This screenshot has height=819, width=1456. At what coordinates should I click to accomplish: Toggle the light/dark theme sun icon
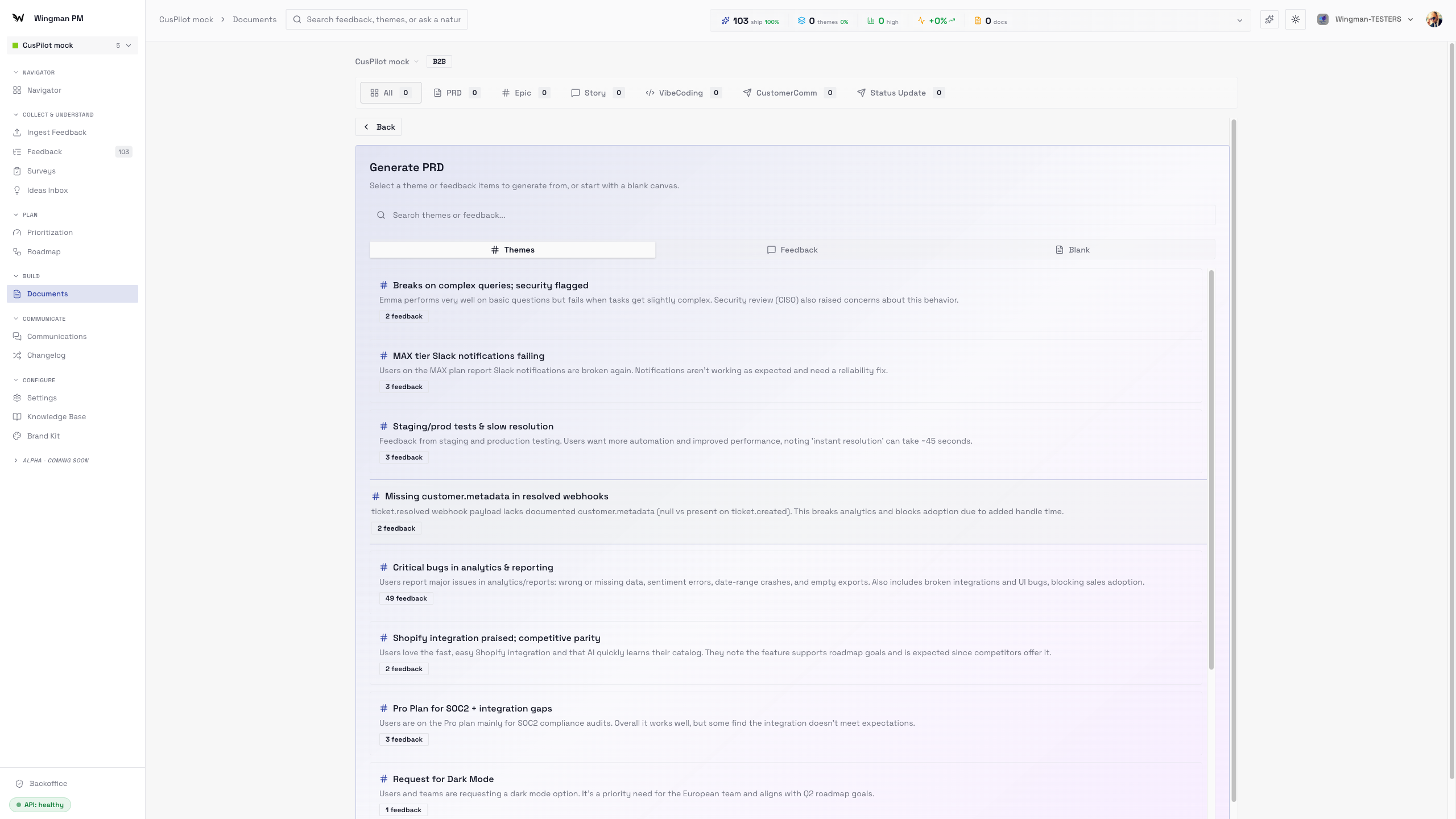coord(1296,19)
